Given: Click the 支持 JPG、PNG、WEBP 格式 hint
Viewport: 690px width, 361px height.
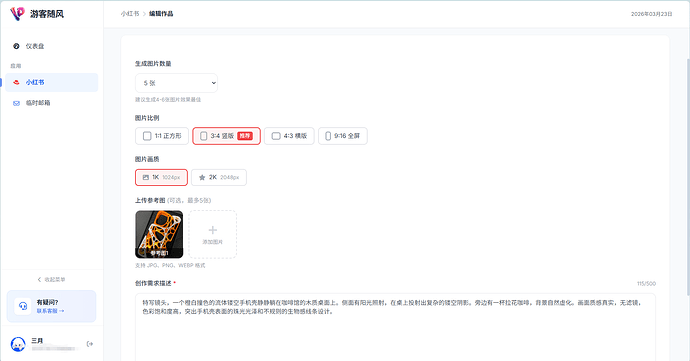Looking at the screenshot, I should coord(170,265).
